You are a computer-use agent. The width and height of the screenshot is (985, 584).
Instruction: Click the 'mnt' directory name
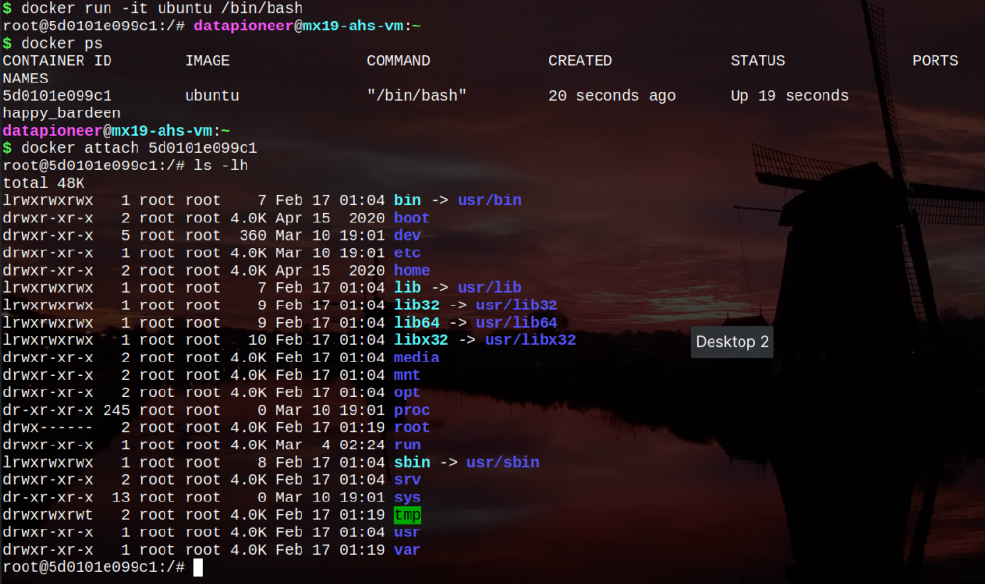(x=407, y=375)
